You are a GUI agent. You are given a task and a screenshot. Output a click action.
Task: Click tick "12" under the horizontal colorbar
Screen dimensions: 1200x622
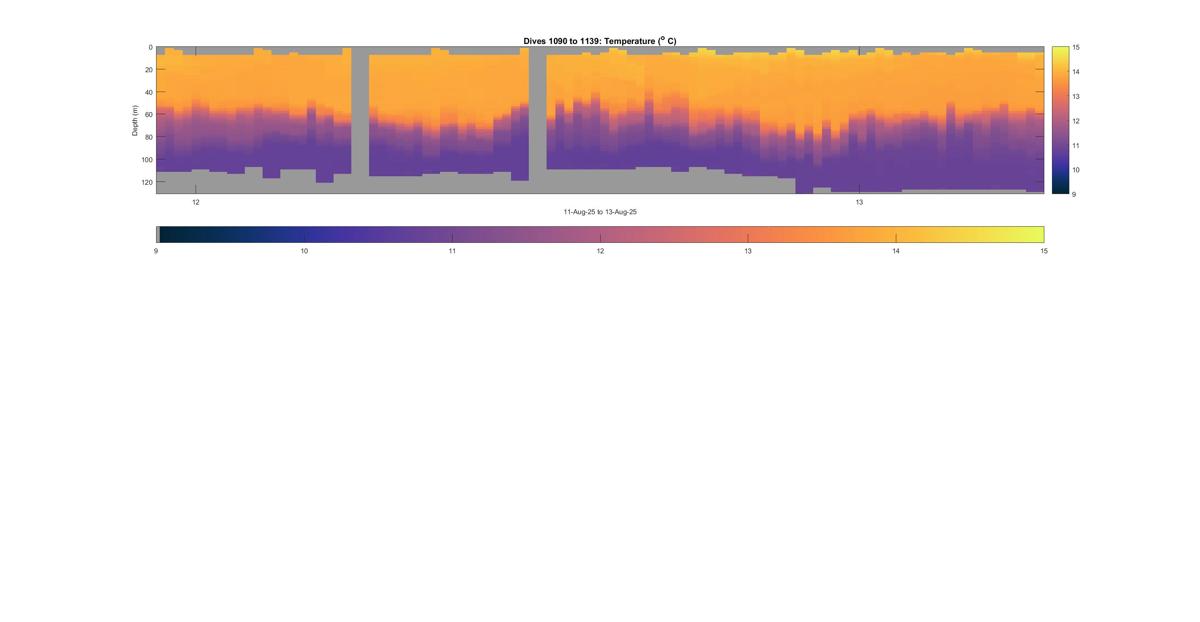[x=600, y=251]
